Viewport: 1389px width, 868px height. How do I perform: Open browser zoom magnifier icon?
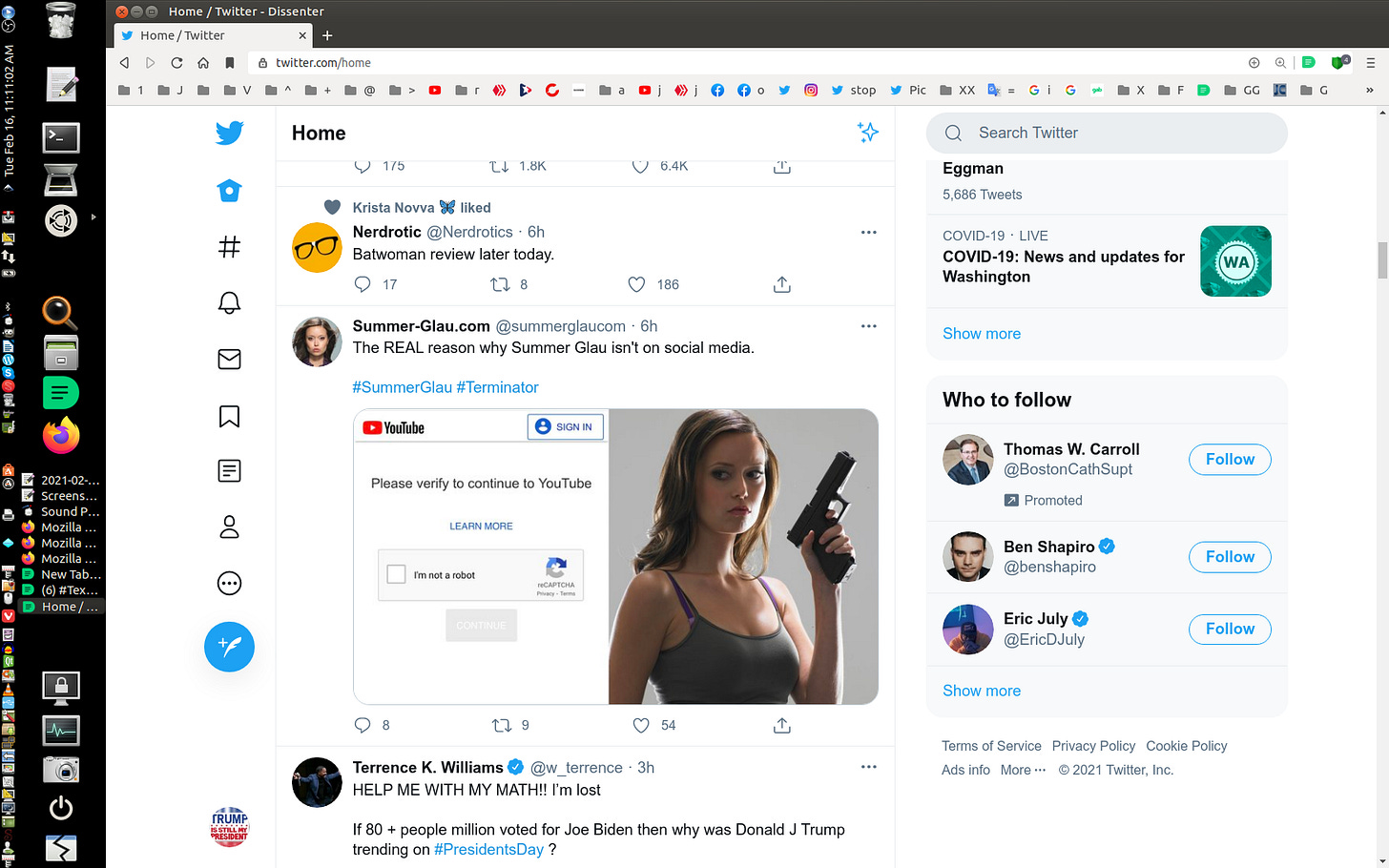point(1280,63)
